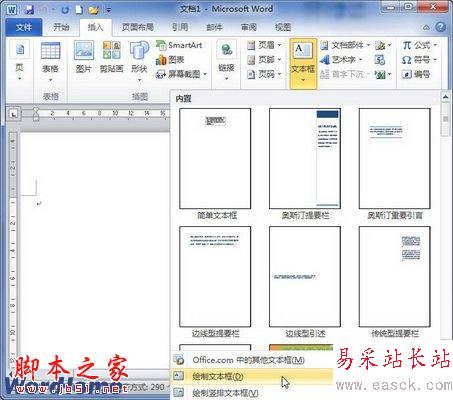Screen dimensions: 453x400
Task: Choose 绘制文本框(D) menu item
Action: (252, 376)
